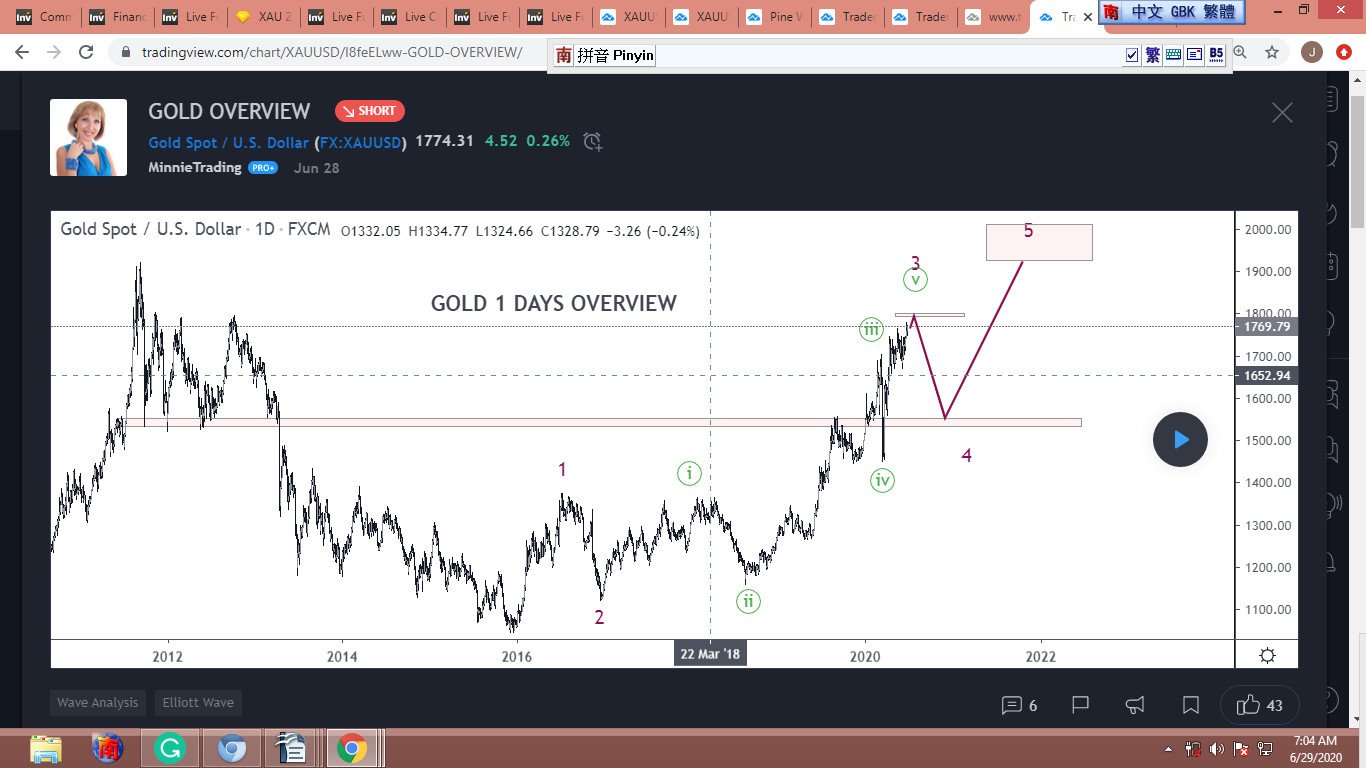The height and width of the screenshot is (768, 1366).
Task: Play the chart idea with the play button
Action: point(1180,440)
